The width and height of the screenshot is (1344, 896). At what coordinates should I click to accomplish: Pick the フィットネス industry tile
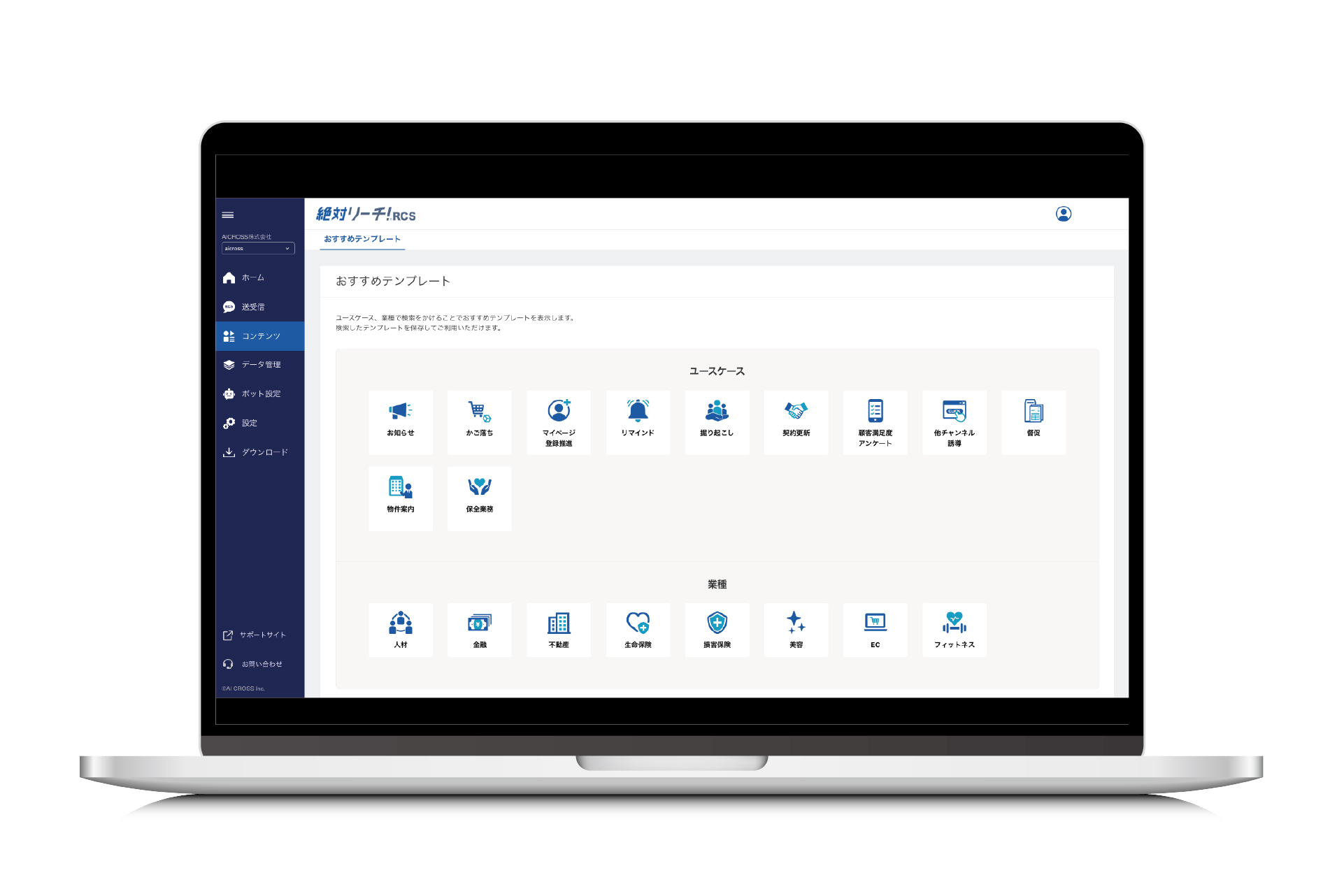[954, 629]
